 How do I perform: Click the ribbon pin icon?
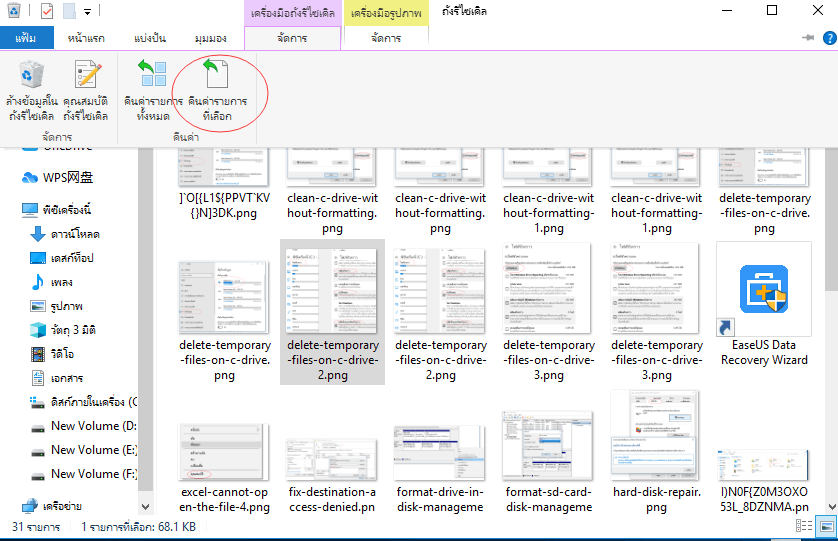808,37
